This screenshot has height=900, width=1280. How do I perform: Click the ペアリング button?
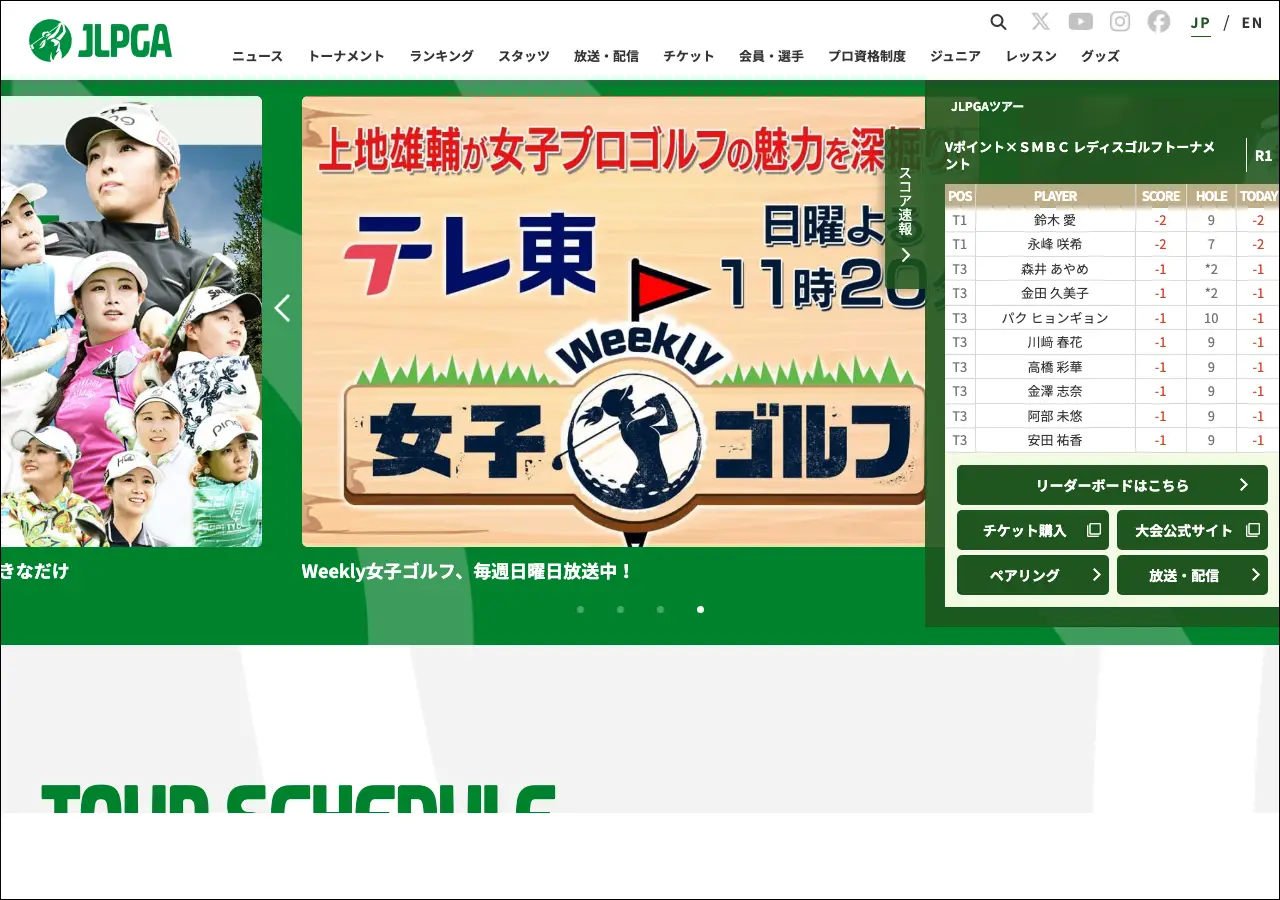coord(1032,575)
